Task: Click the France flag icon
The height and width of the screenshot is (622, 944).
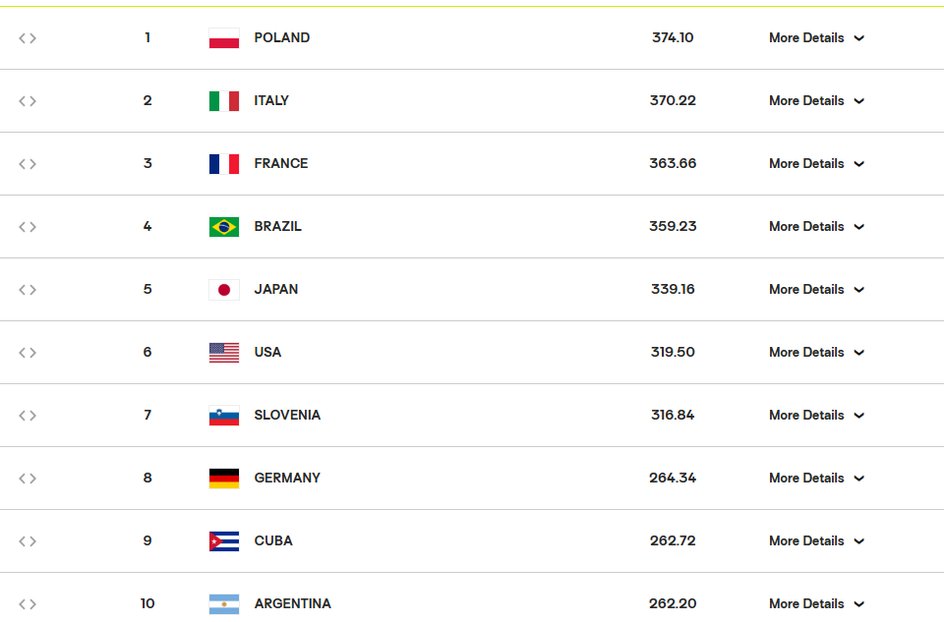Action: coord(224,164)
